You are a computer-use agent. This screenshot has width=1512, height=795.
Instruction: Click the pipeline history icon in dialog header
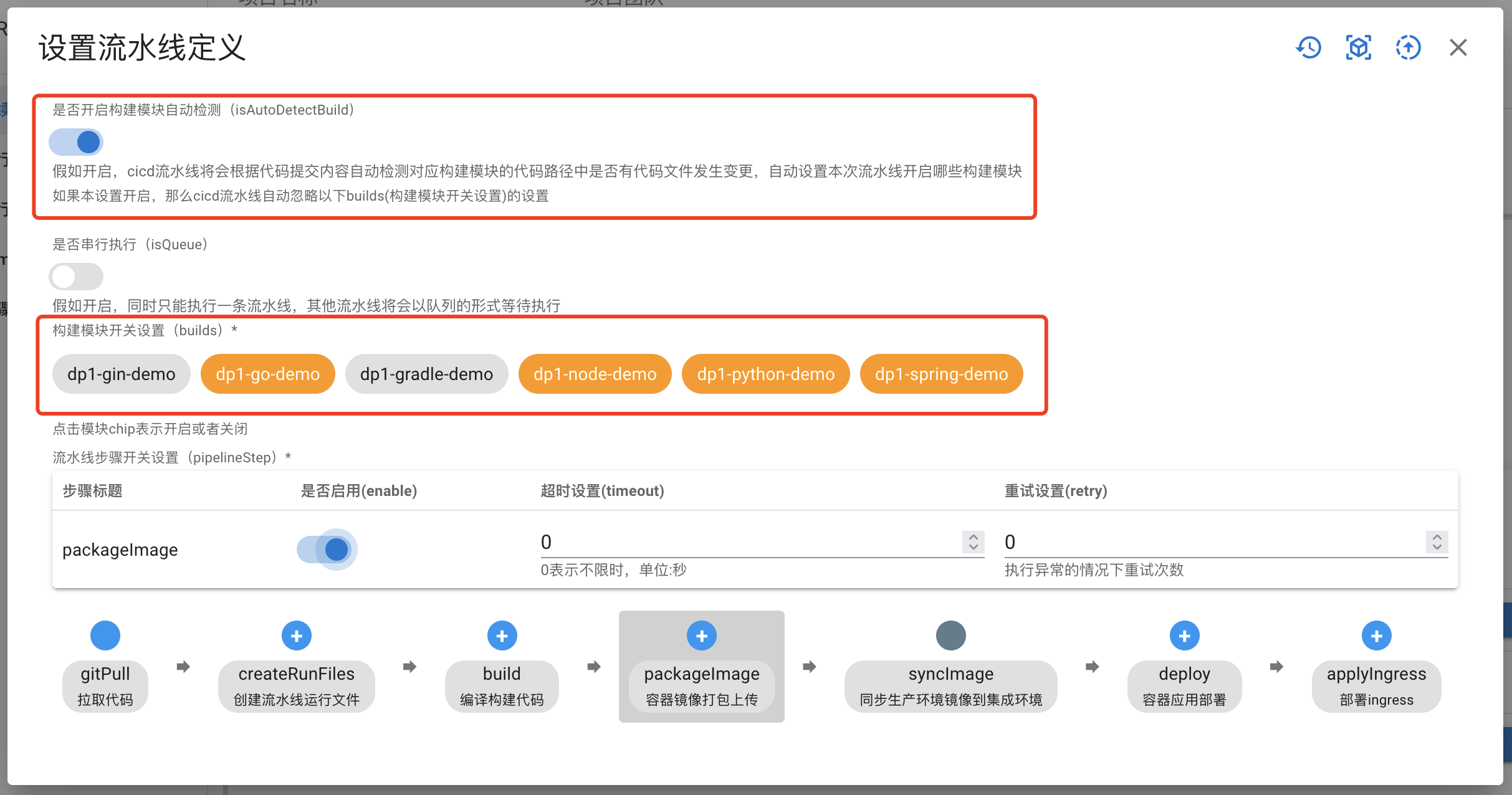[x=1309, y=47]
